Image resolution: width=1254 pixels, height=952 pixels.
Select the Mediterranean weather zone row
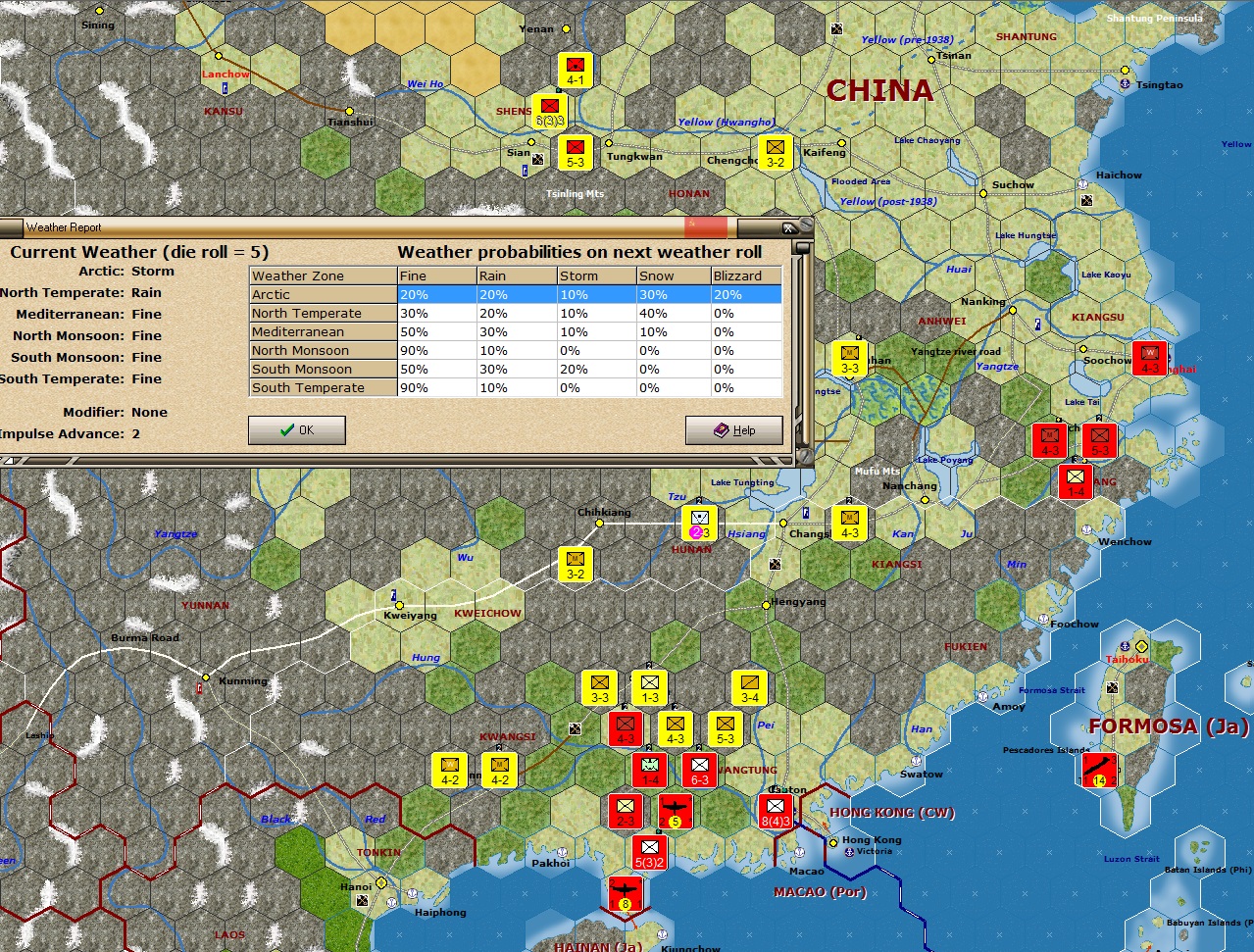pyautogui.click(x=516, y=331)
